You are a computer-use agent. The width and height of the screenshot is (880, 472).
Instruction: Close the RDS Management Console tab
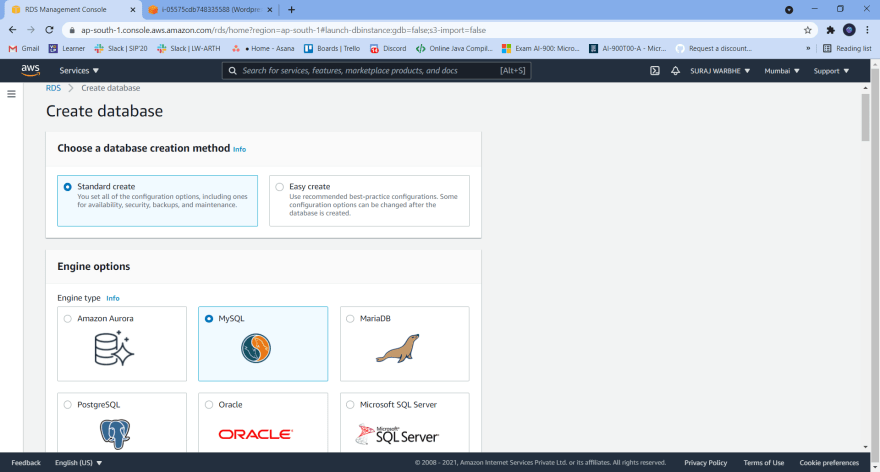pos(132,10)
